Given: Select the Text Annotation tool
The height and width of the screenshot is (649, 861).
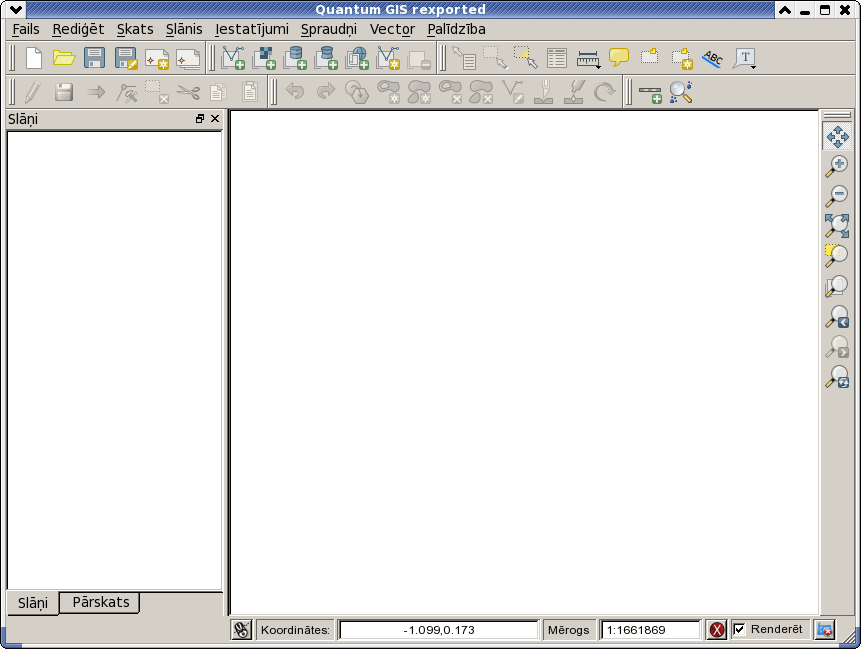Looking at the screenshot, I should point(743,58).
